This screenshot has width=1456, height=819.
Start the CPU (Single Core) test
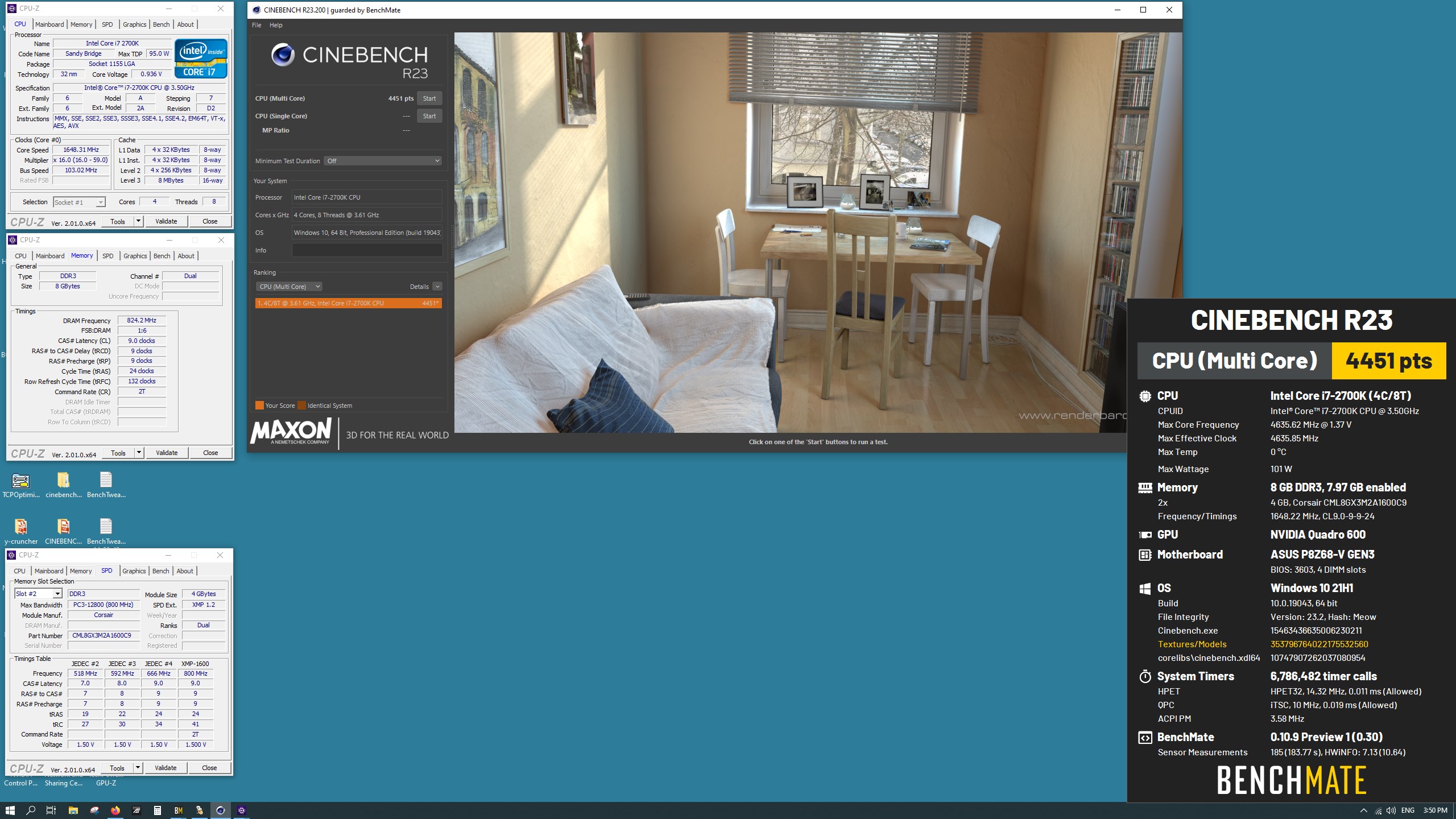pyautogui.click(x=429, y=116)
